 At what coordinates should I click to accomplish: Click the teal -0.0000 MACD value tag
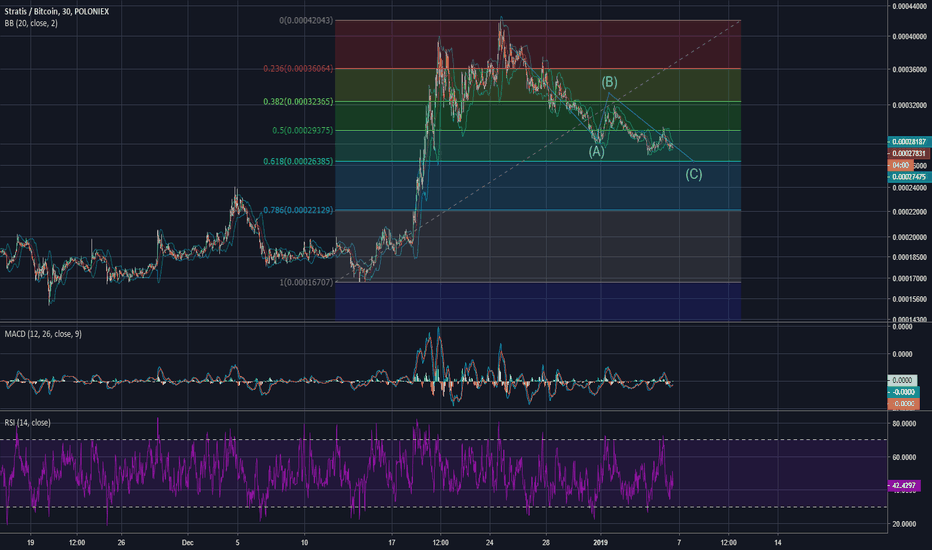point(903,392)
